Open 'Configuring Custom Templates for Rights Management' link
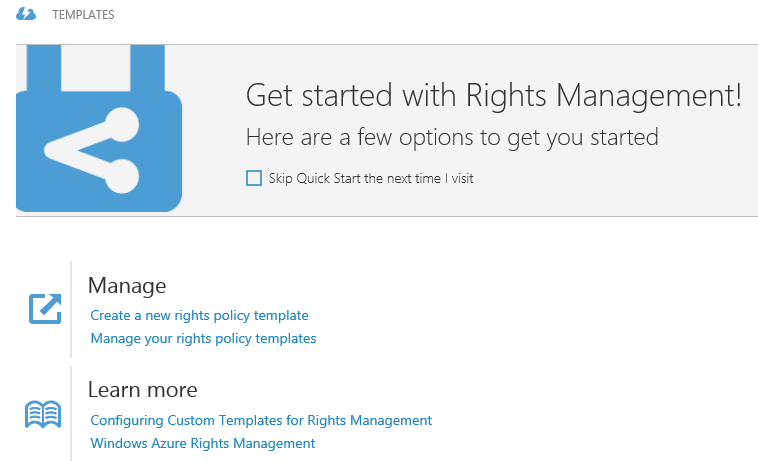The width and height of the screenshot is (758, 461). (x=261, y=420)
